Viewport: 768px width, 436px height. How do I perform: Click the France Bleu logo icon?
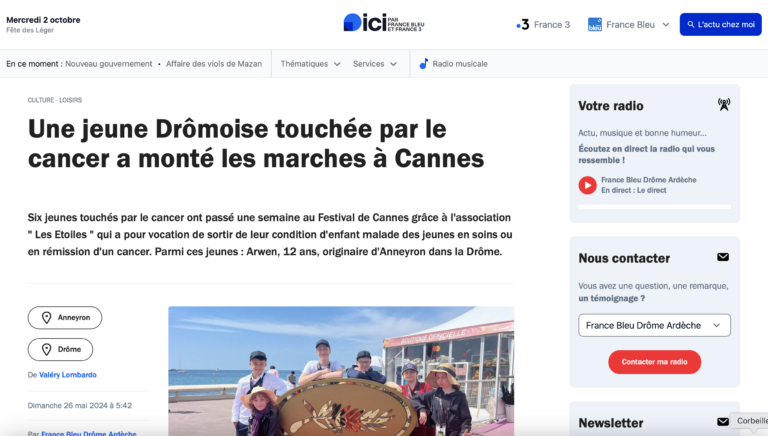pos(595,24)
